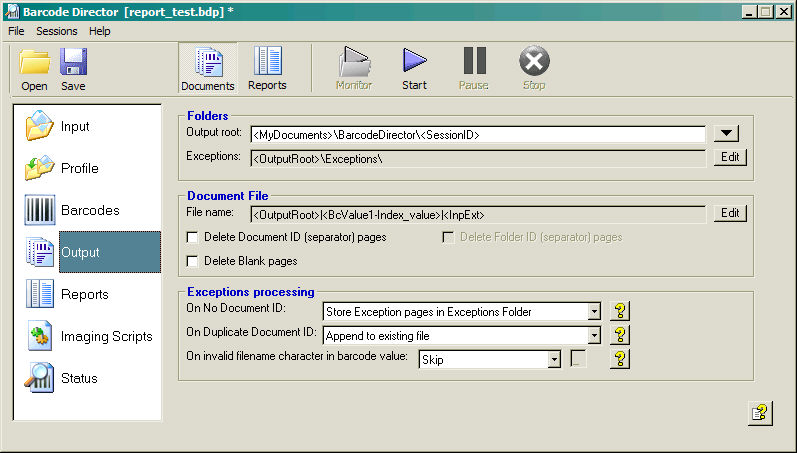
Task: Click help icon beside On No Document ID
Action: [x=620, y=312]
